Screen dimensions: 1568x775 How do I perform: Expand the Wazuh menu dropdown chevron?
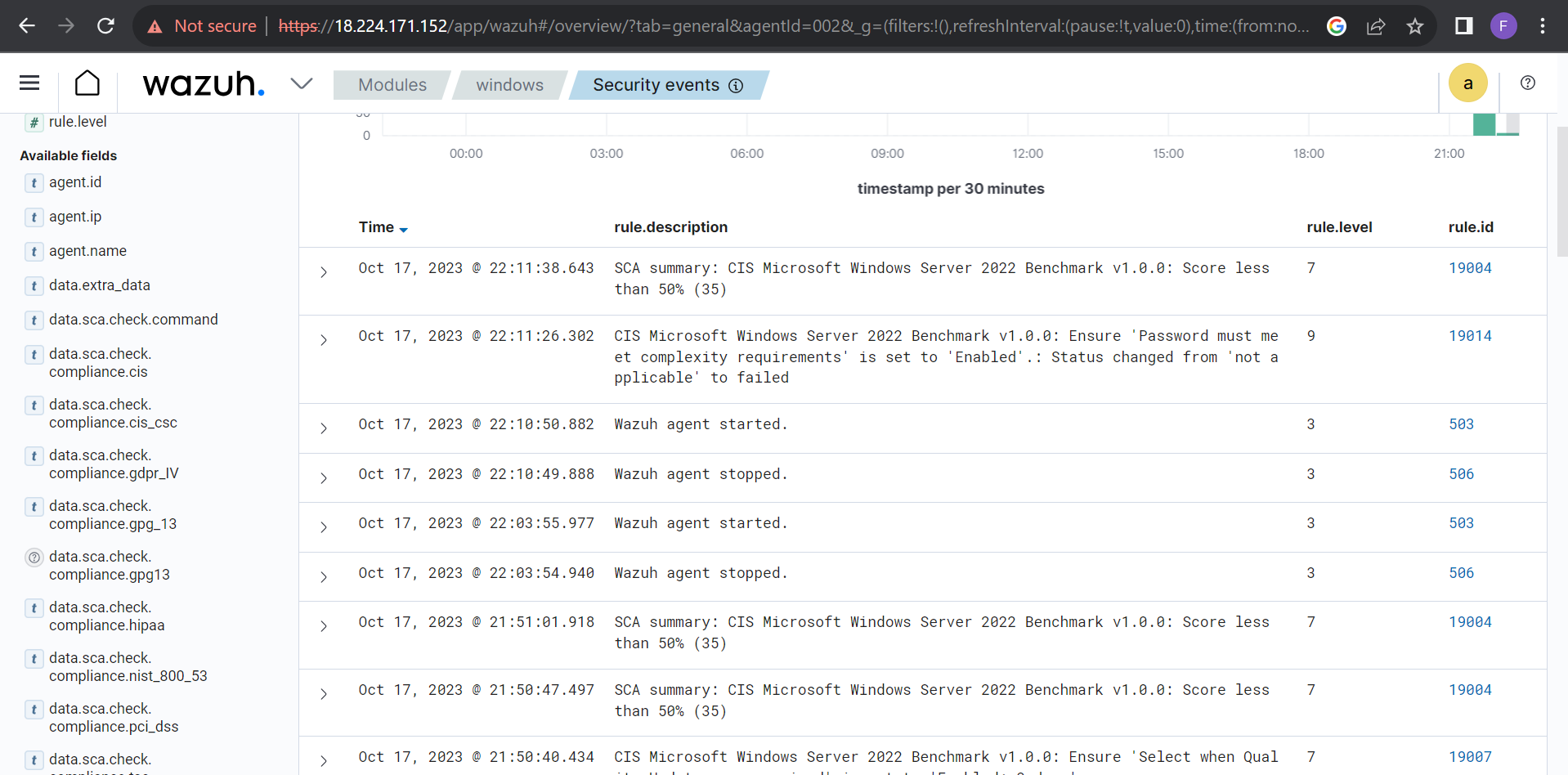302,83
